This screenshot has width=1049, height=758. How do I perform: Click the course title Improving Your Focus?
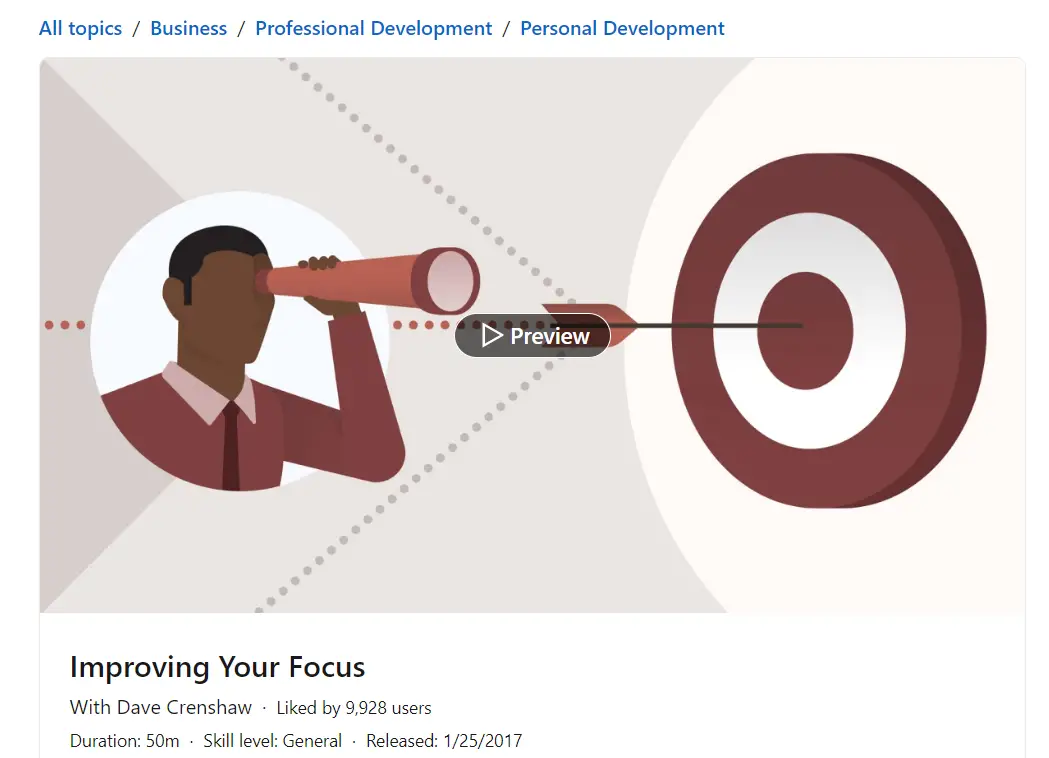(x=217, y=667)
